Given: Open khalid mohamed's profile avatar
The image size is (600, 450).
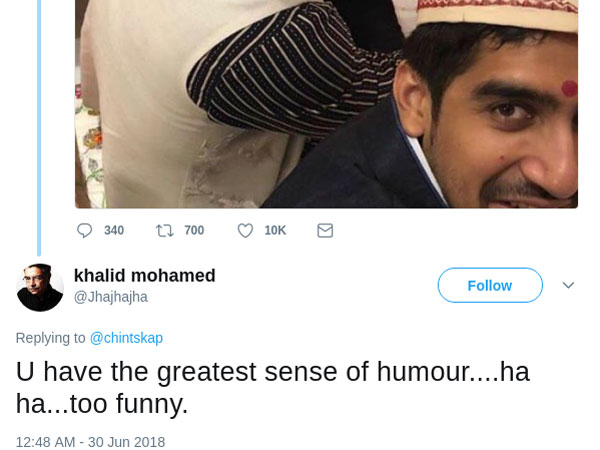Looking at the screenshot, I should point(40,287).
